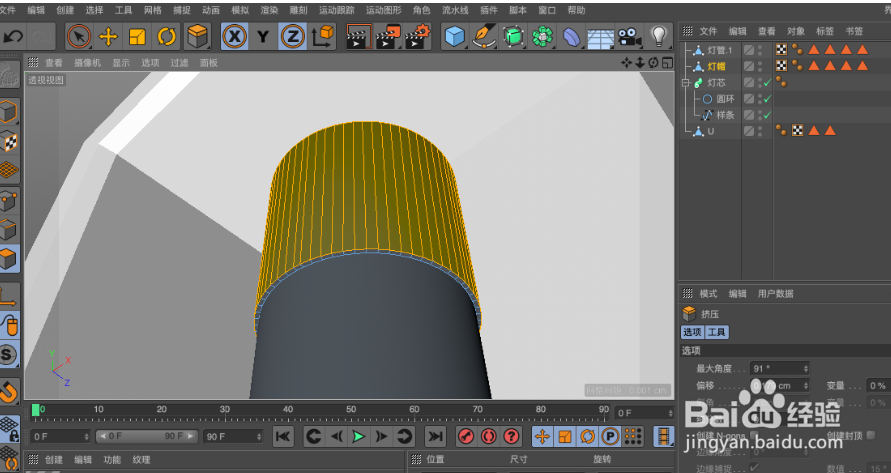Toggle visibility dots for U object
Image resolution: width=891 pixels, height=473 pixels.
(760, 131)
